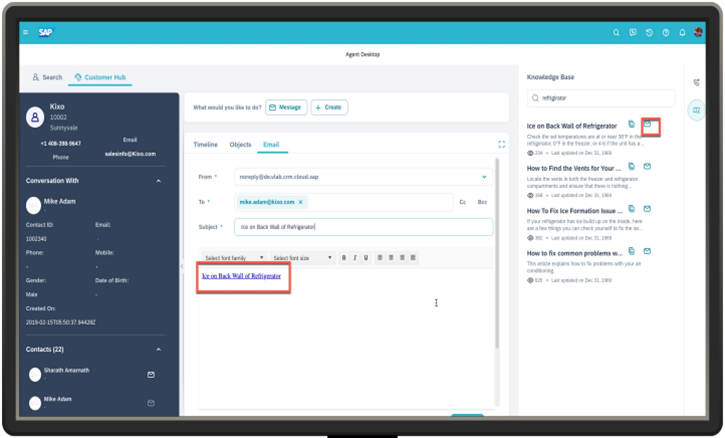Open the user profile avatar

[x=698, y=32]
